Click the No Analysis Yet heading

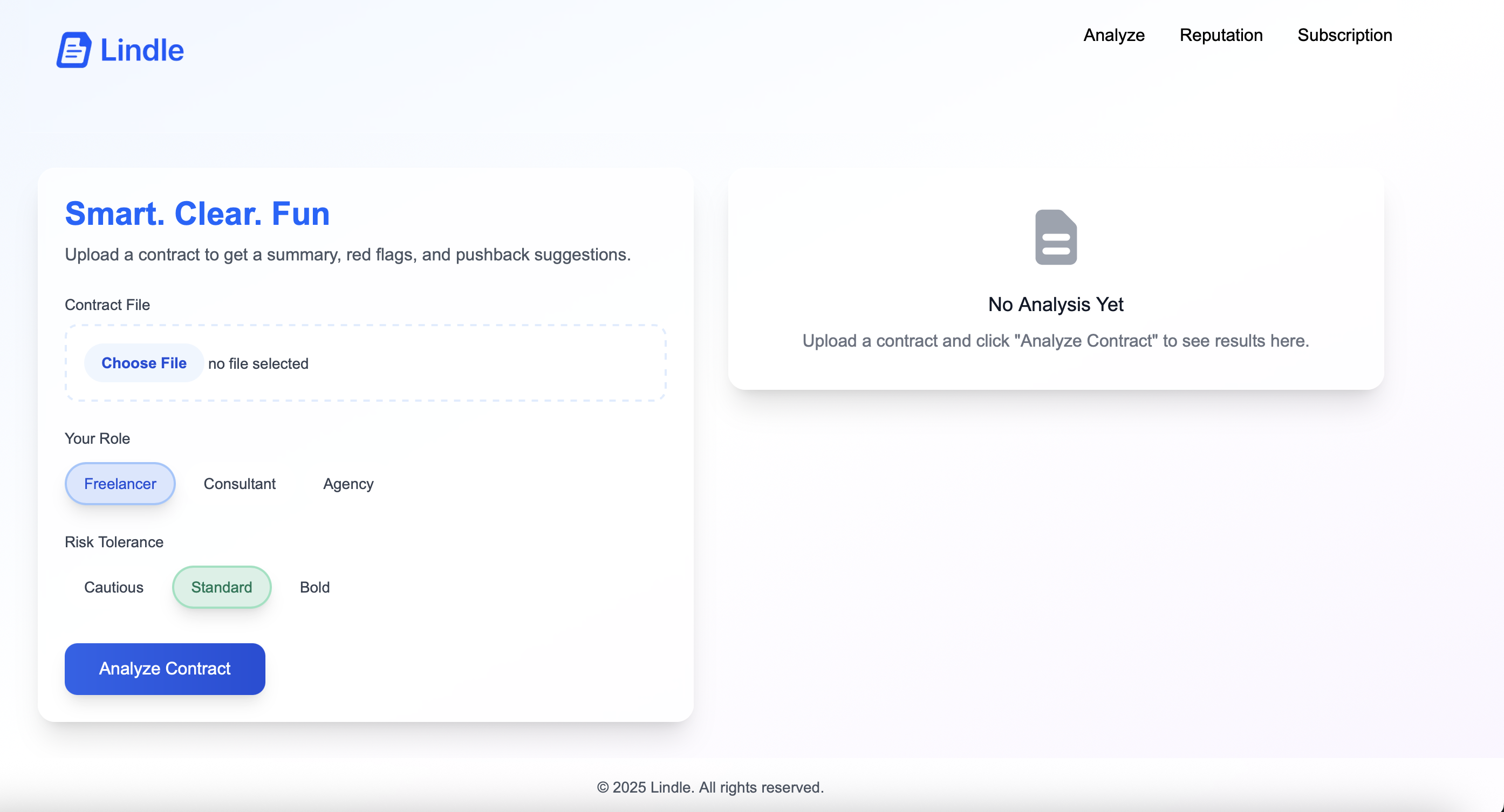coord(1055,304)
